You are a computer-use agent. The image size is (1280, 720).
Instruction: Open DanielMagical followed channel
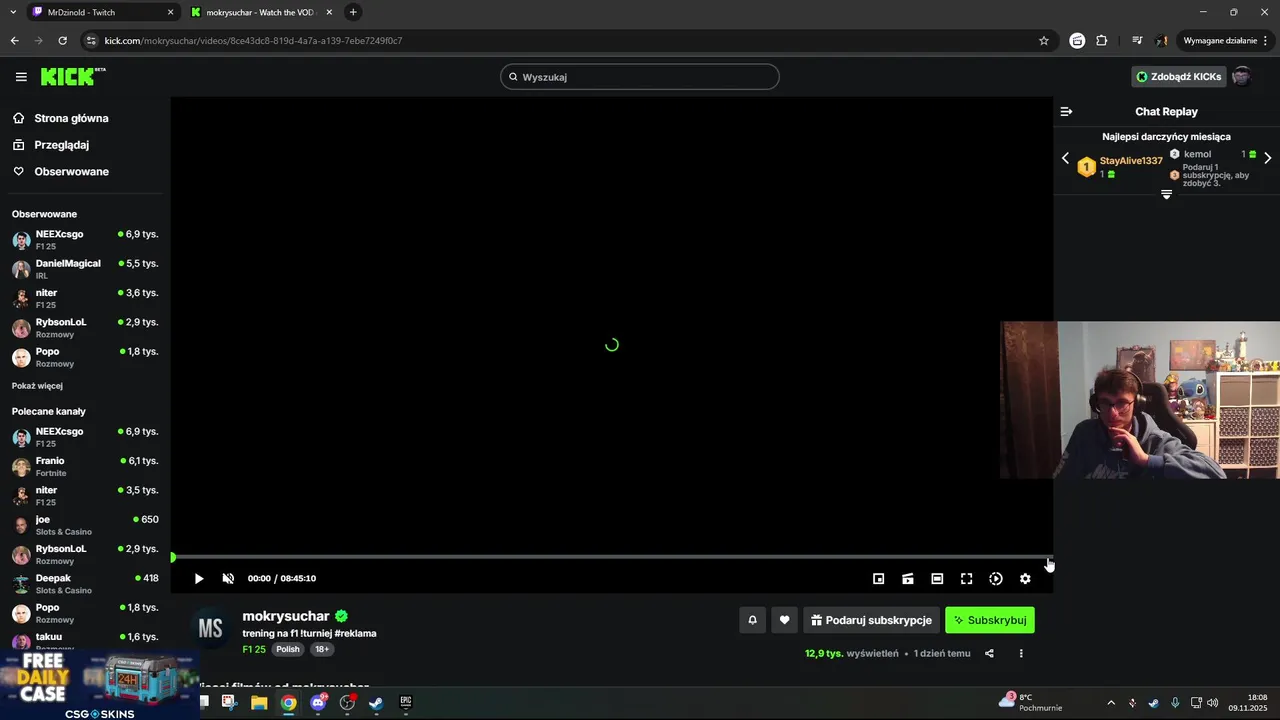pyautogui.click(x=85, y=269)
